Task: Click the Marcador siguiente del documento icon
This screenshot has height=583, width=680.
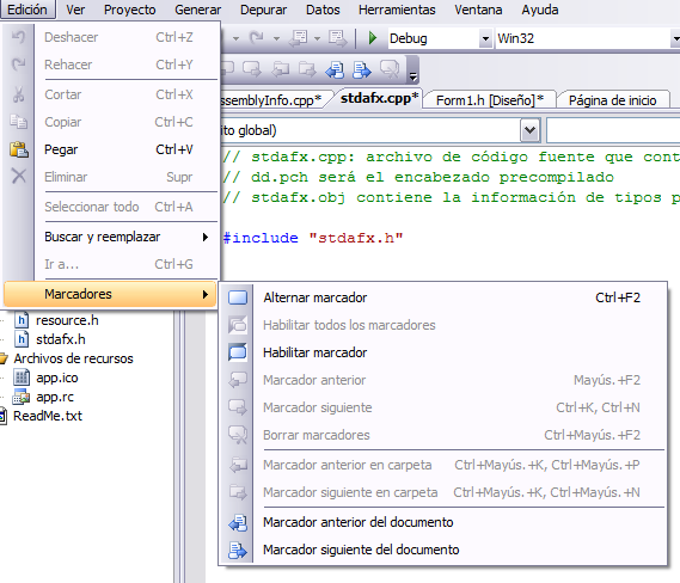Action: pyautogui.click(x=238, y=550)
